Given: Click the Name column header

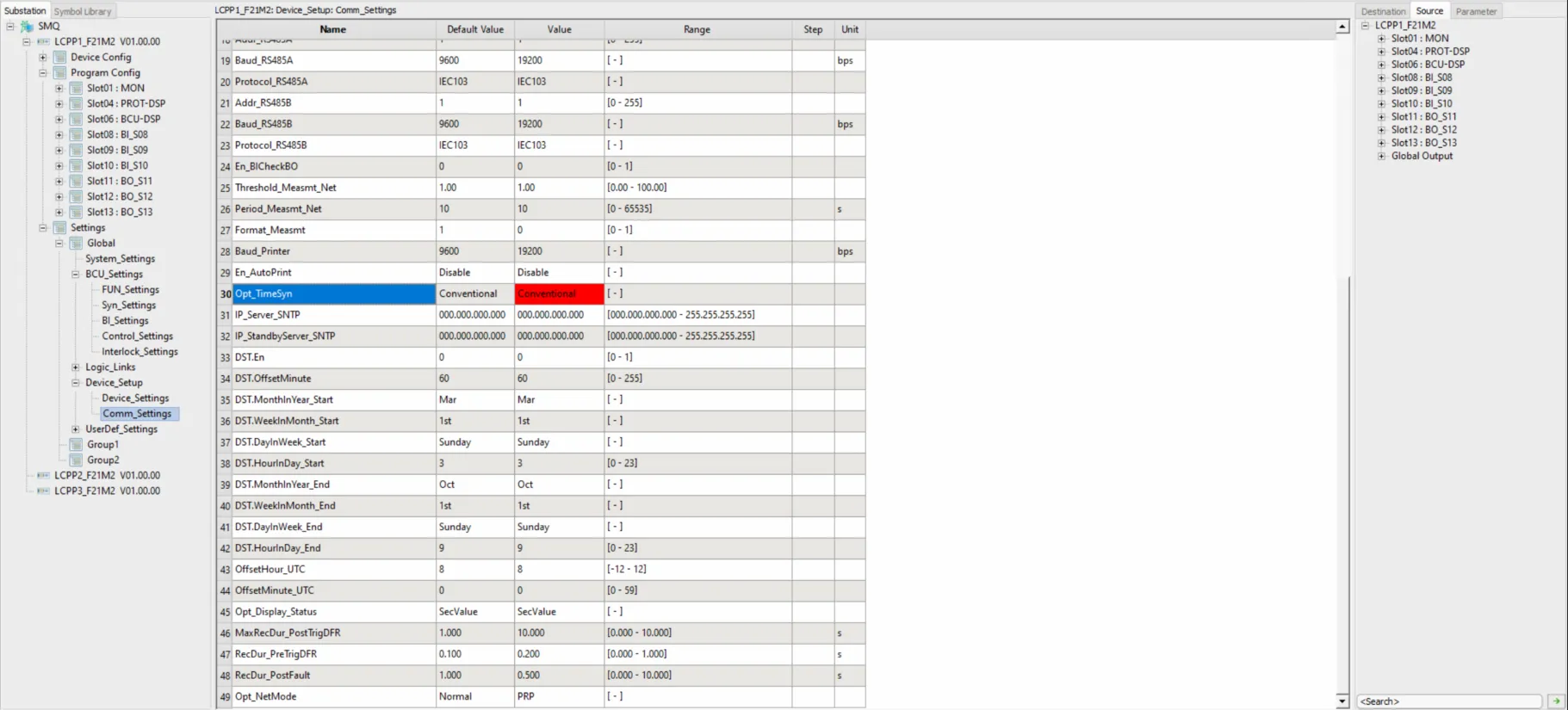Looking at the screenshot, I should [333, 29].
